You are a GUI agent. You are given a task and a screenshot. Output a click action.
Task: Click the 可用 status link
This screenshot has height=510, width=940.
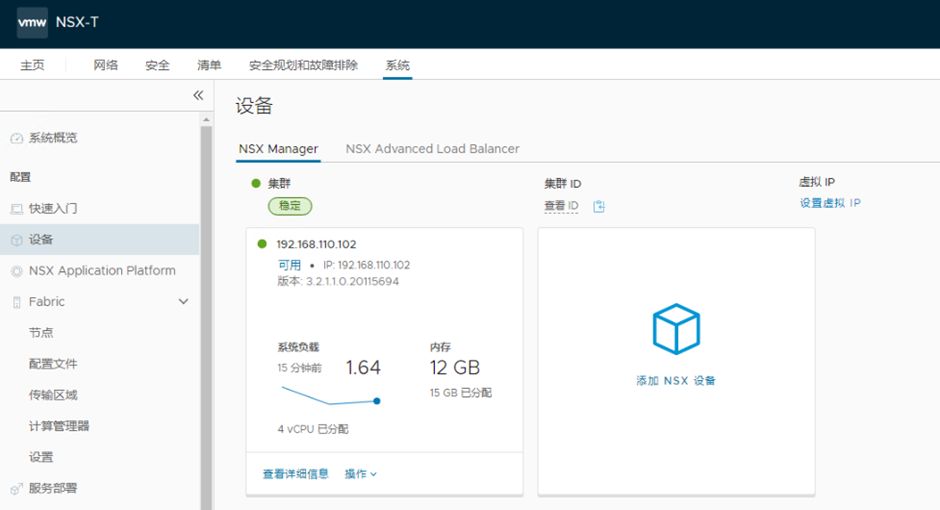point(290,265)
